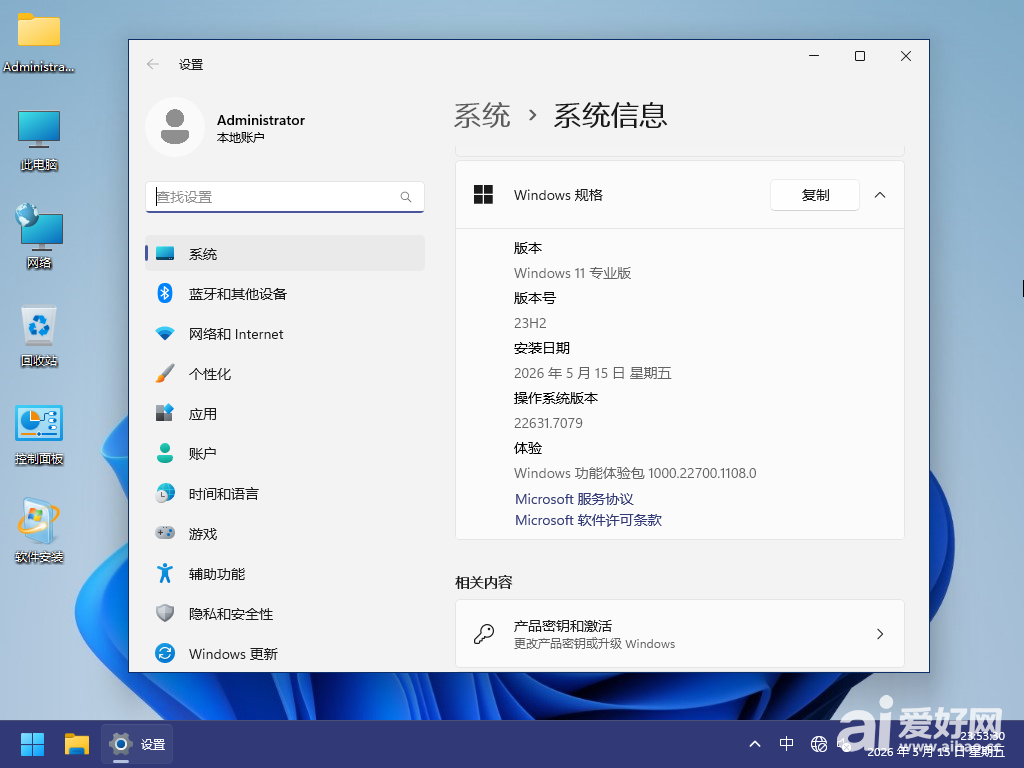The image size is (1024, 768).
Task: Select the OS build 22631.7079
Action: click(x=548, y=423)
